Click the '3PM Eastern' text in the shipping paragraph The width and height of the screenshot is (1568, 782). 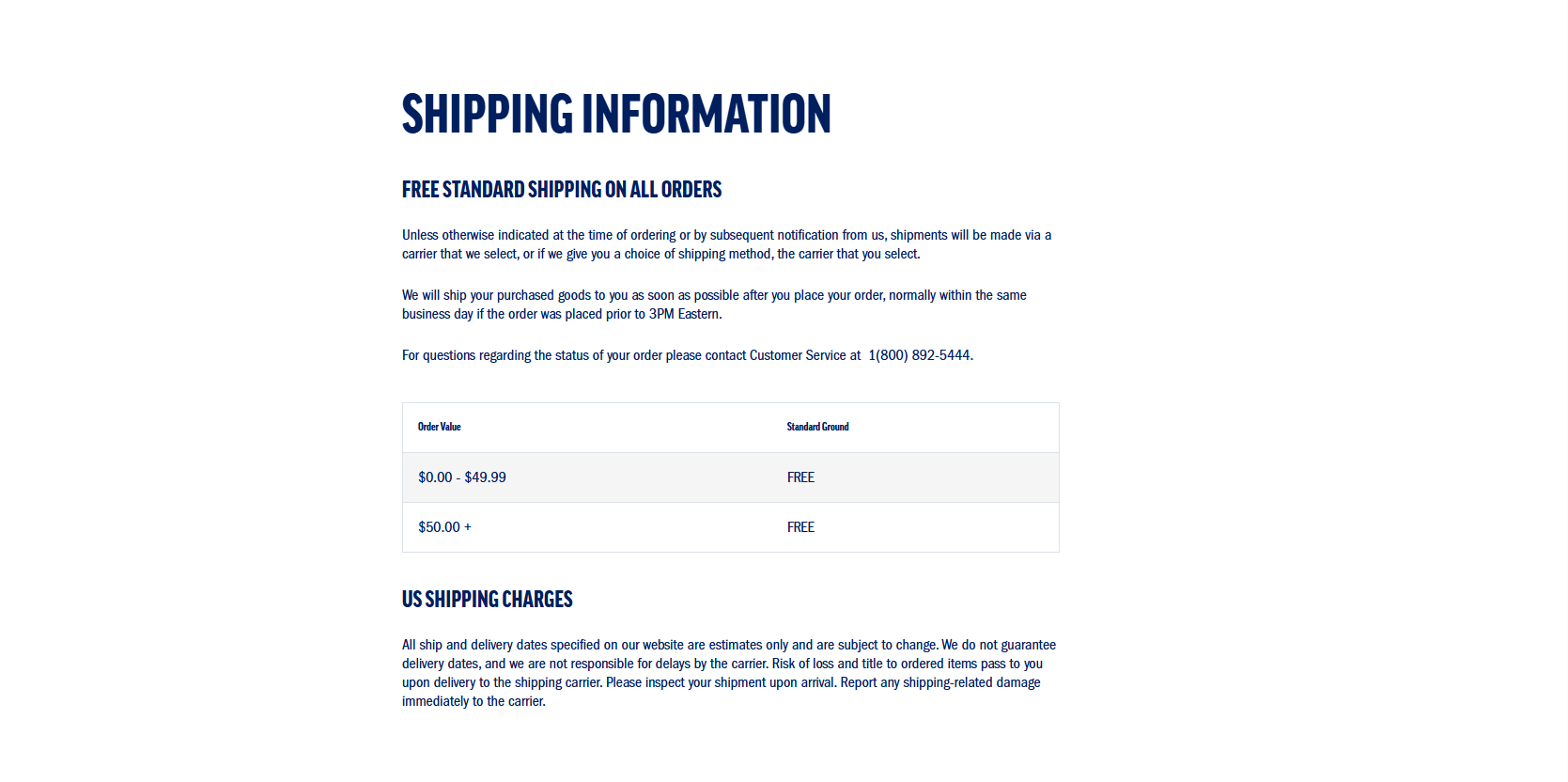coord(684,314)
